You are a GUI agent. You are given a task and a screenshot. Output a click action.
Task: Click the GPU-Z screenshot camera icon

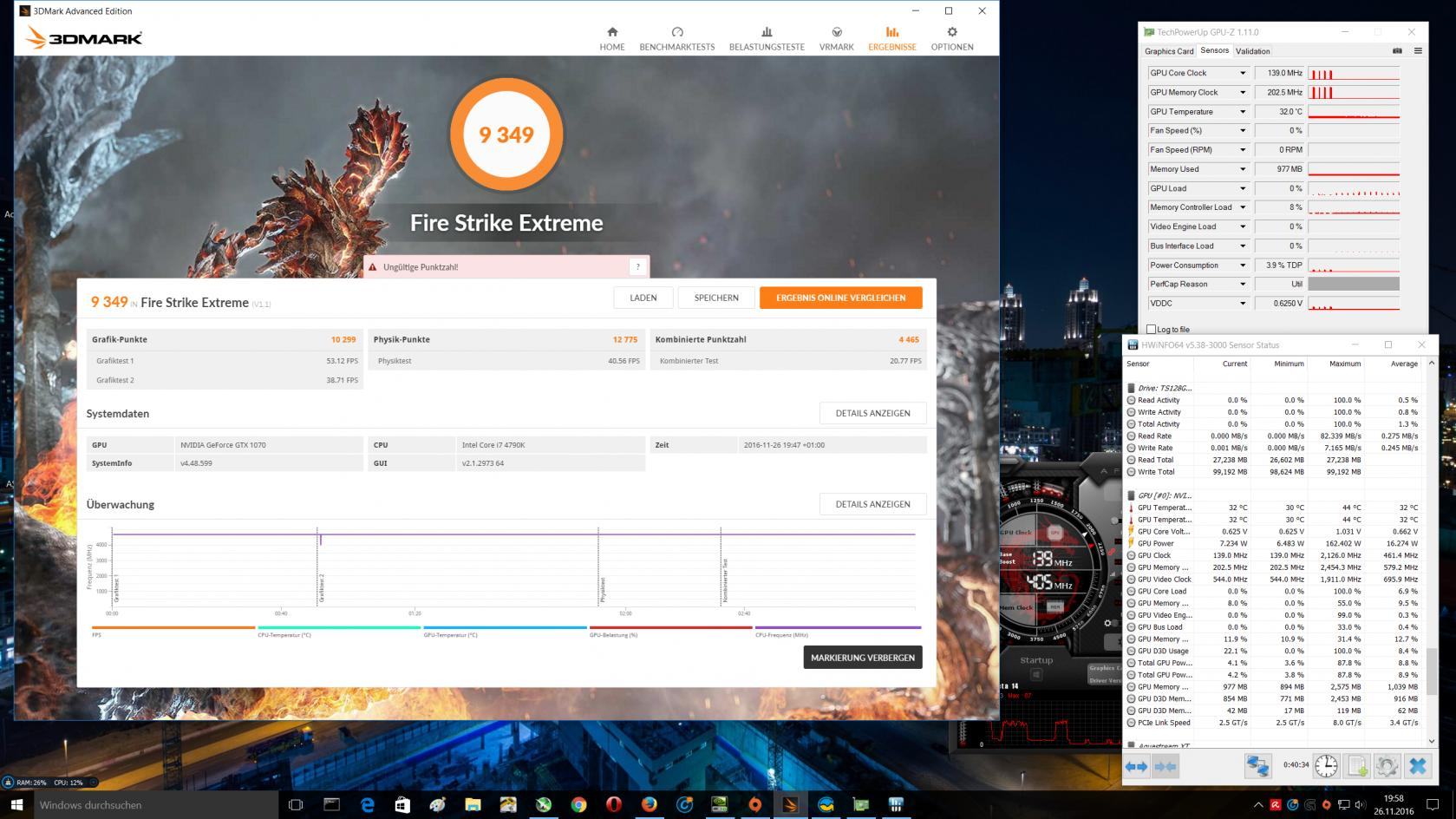(x=1396, y=51)
